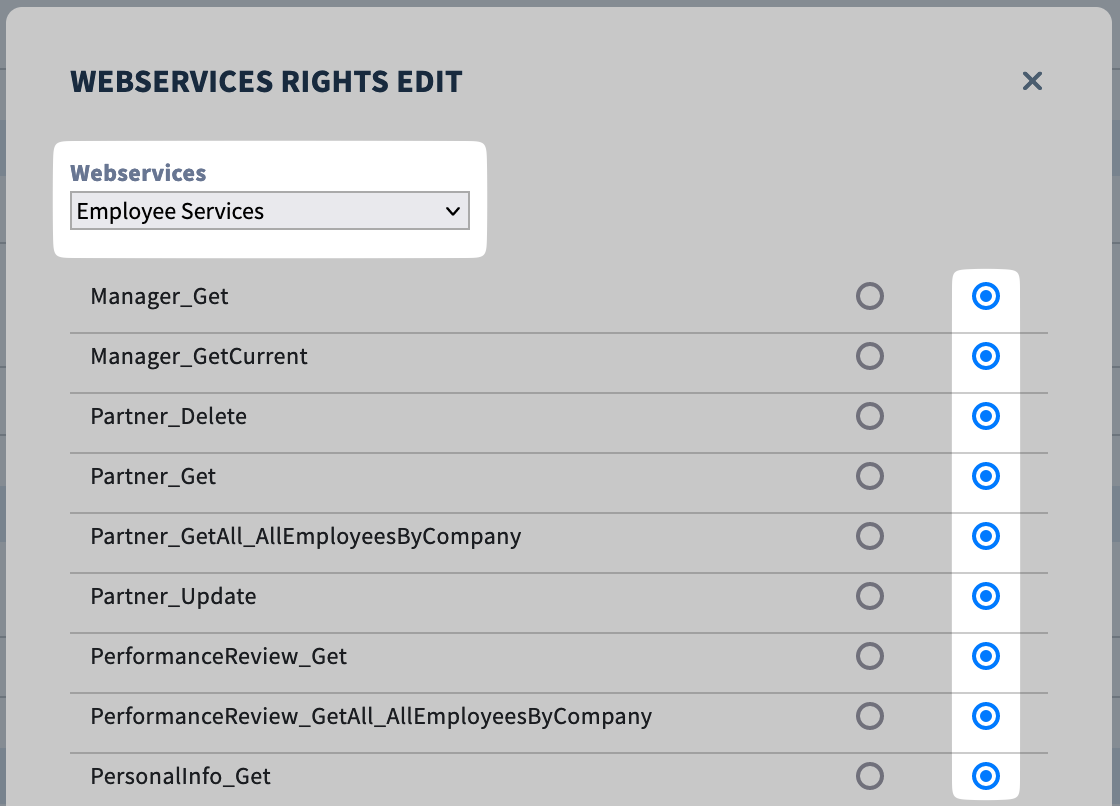Click the filled radio for Manager_GetCurrent

986,356
